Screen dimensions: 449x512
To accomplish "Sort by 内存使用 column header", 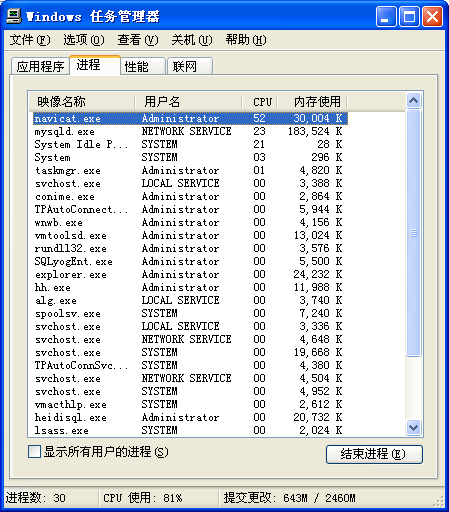I will pos(313,101).
